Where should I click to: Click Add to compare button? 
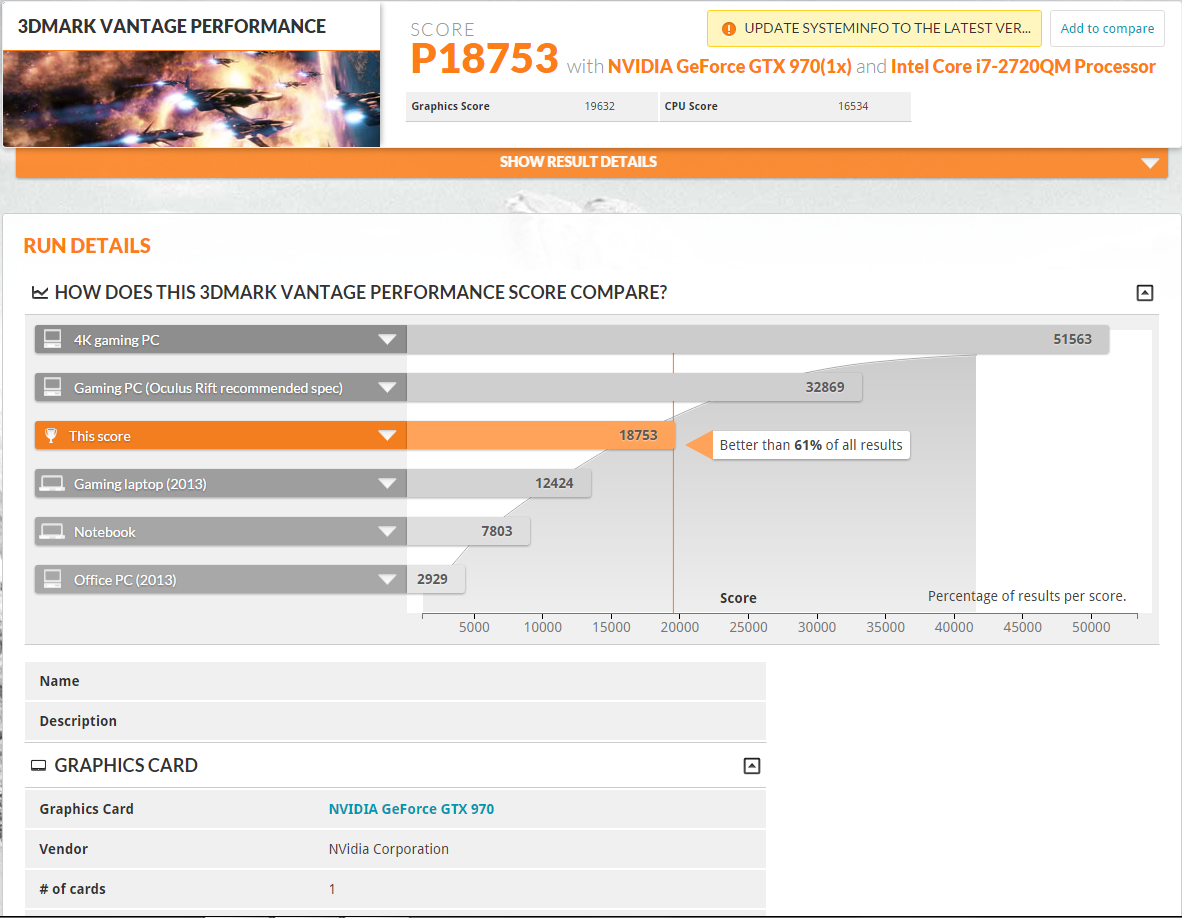click(x=1107, y=29)
